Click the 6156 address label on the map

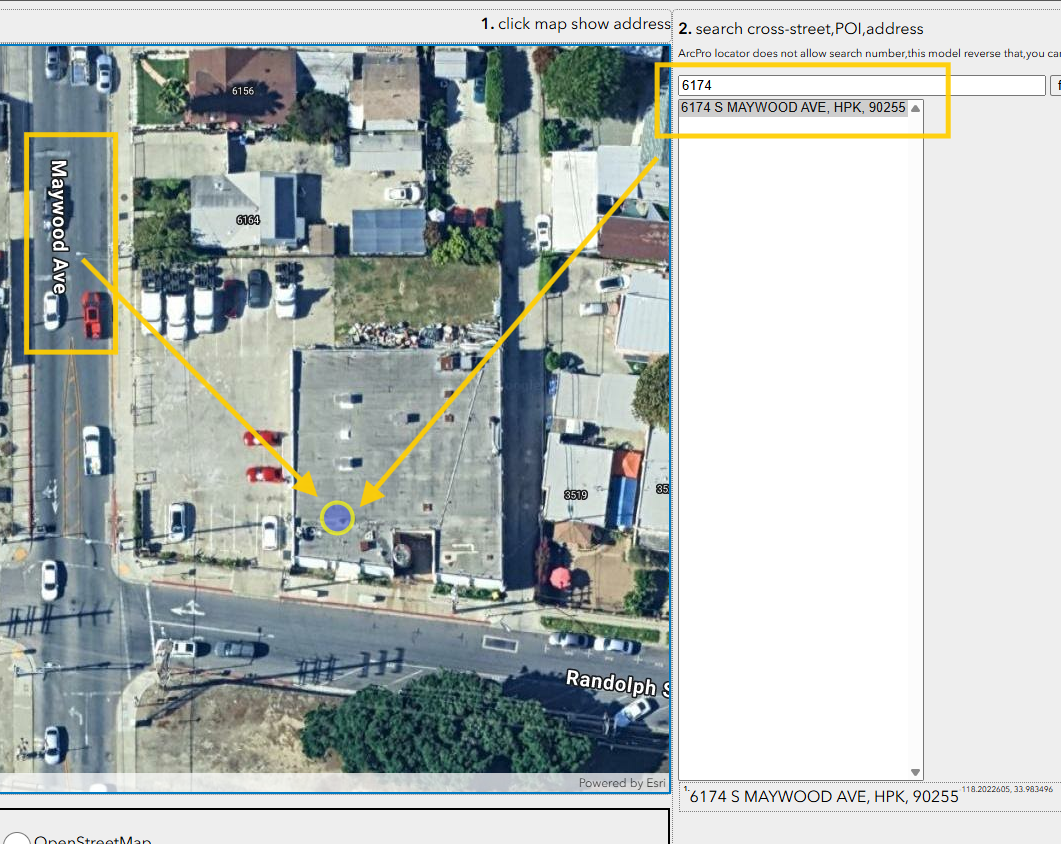[243, 91]
